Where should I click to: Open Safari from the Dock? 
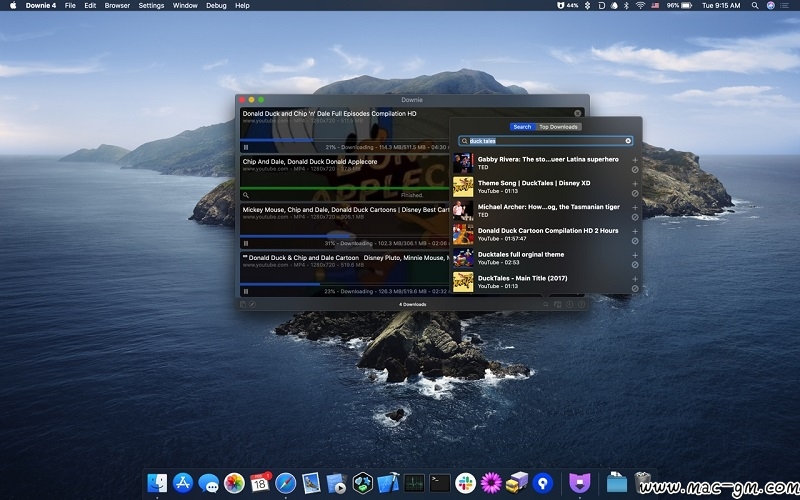pos(286,483)
